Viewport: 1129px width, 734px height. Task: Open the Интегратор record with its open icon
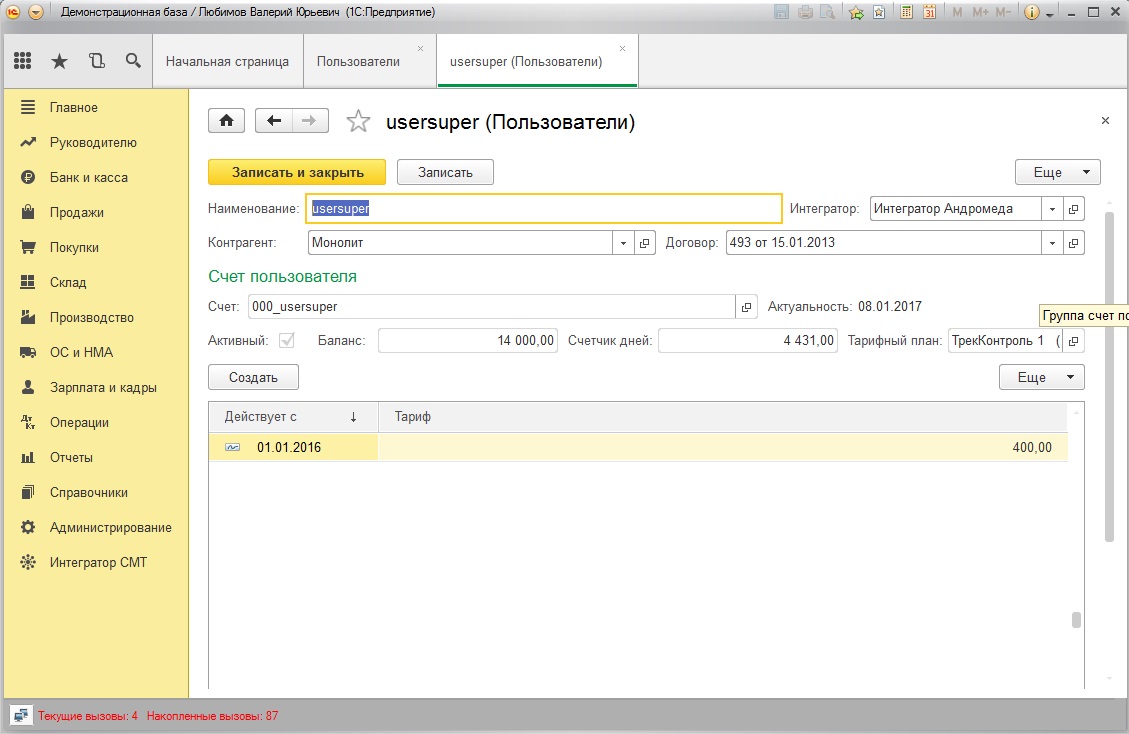pyautogui.click(x=1074, y=209)
